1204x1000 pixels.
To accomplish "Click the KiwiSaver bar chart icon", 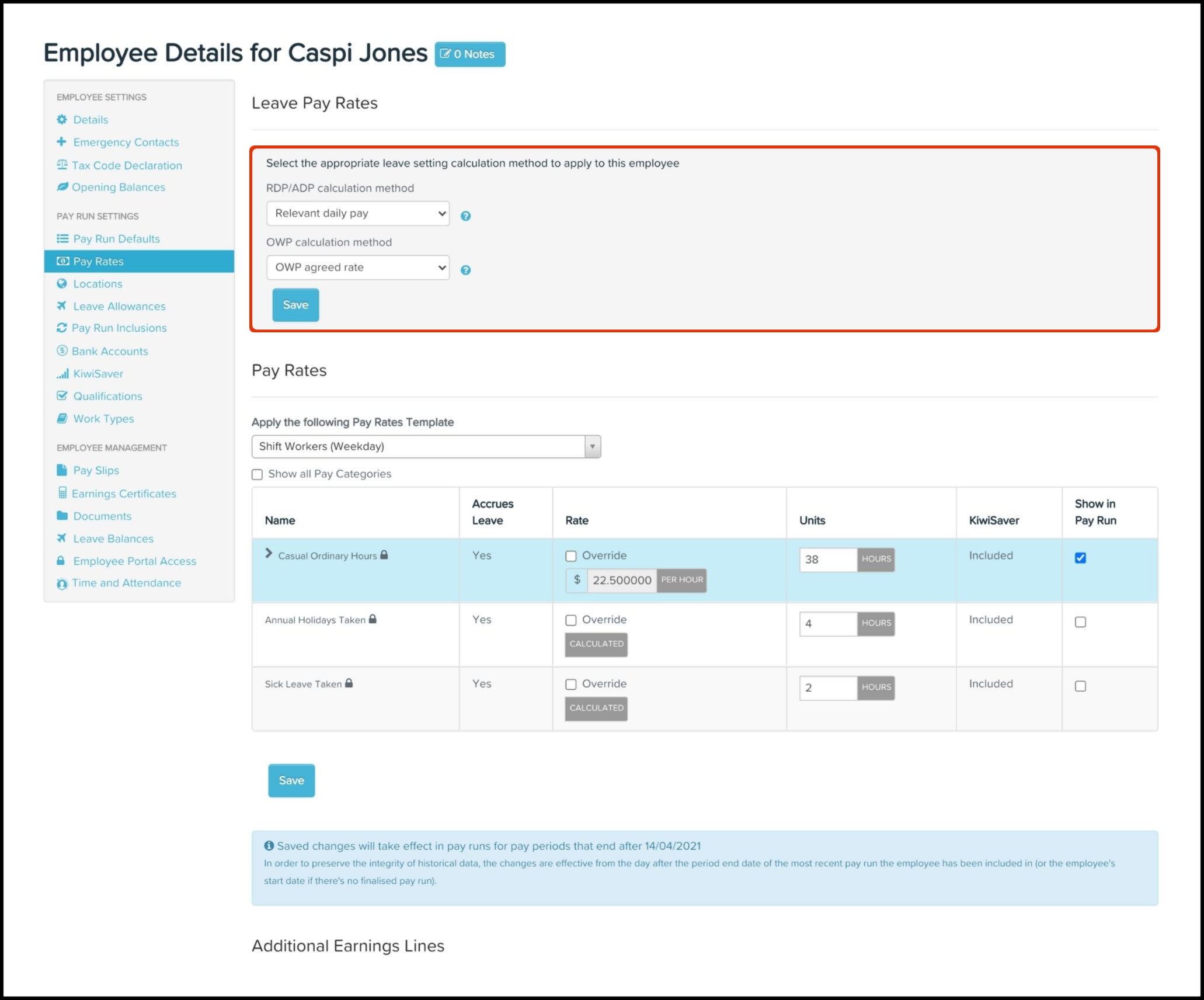I will (62, 374).
